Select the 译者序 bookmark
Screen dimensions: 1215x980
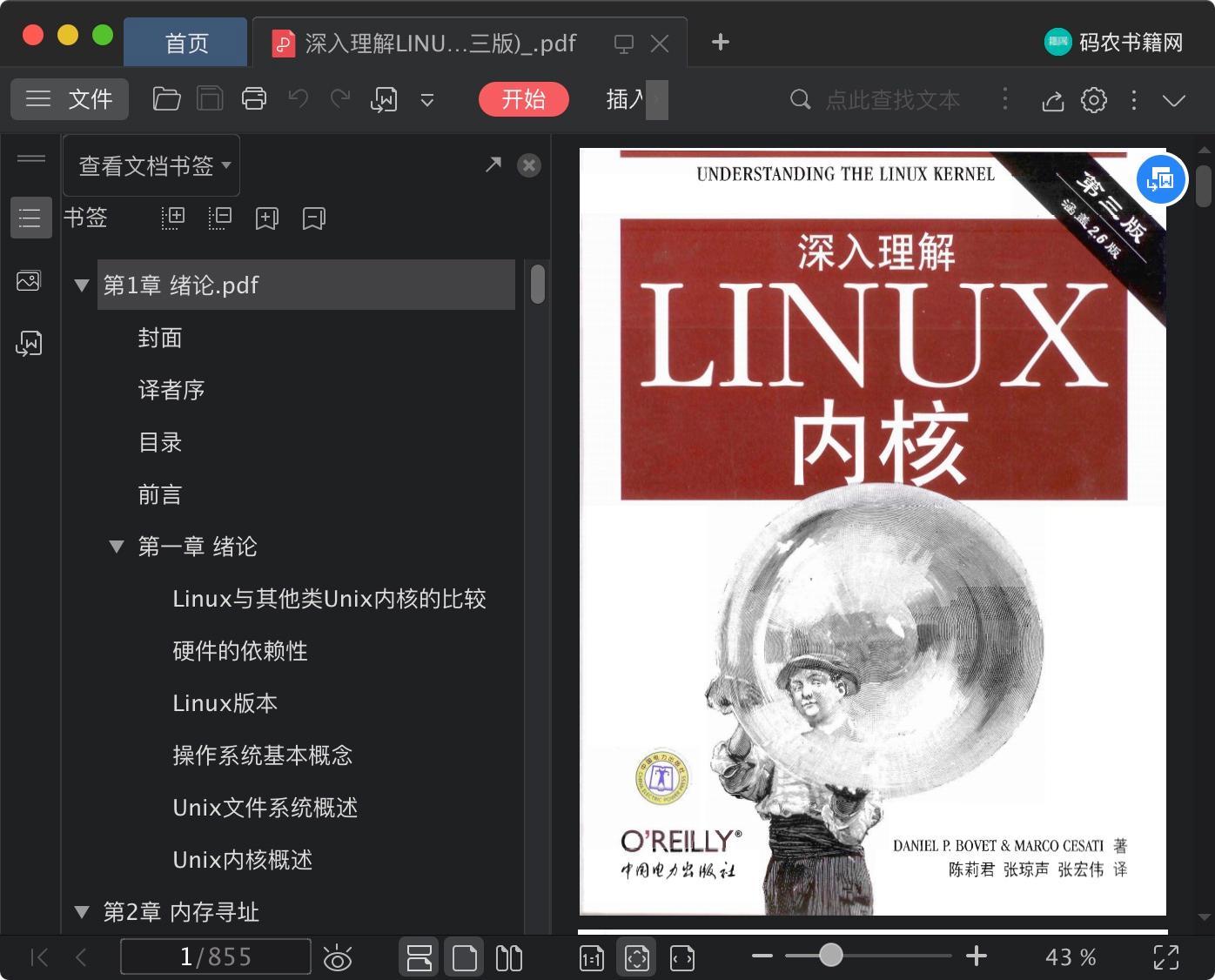(171, 390)
